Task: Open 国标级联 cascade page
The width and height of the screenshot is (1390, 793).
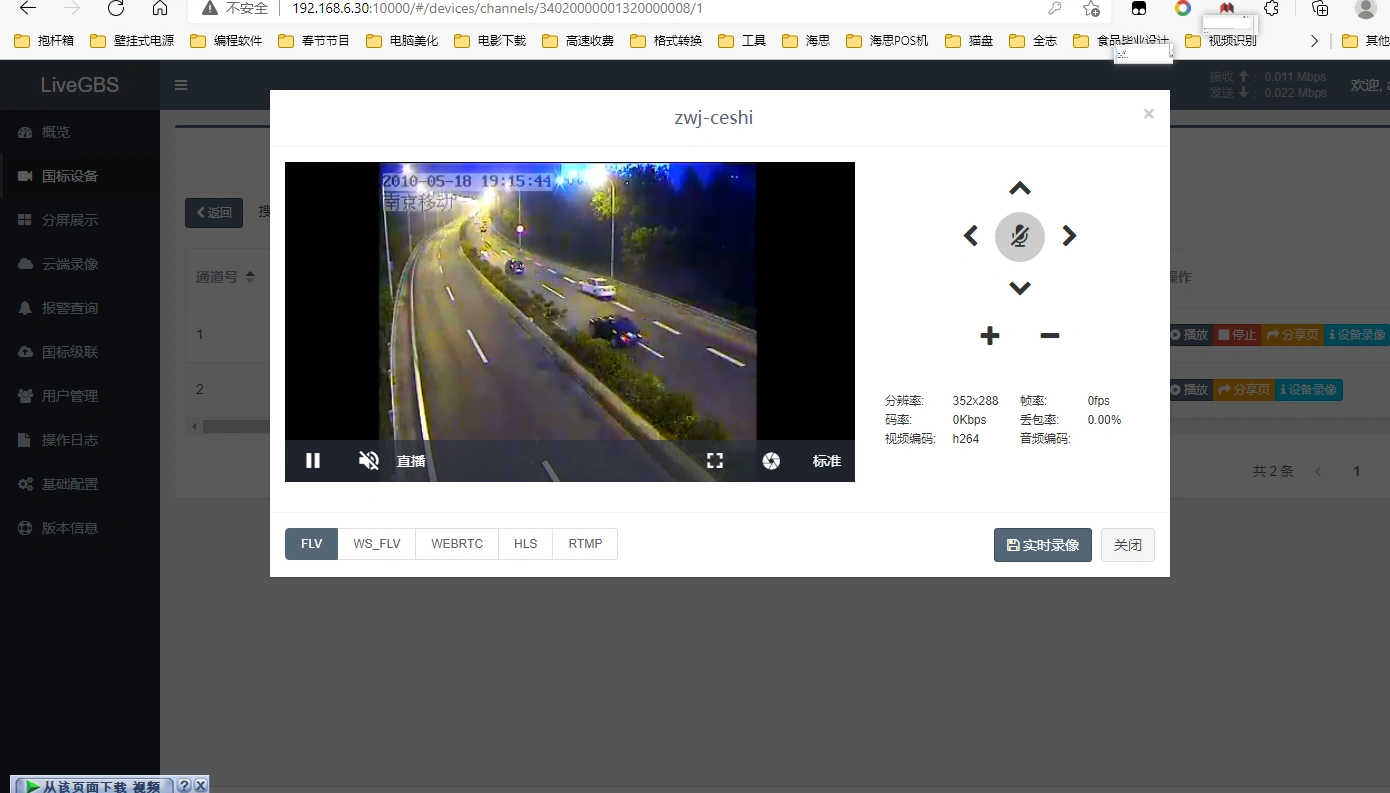Action: 80,352
